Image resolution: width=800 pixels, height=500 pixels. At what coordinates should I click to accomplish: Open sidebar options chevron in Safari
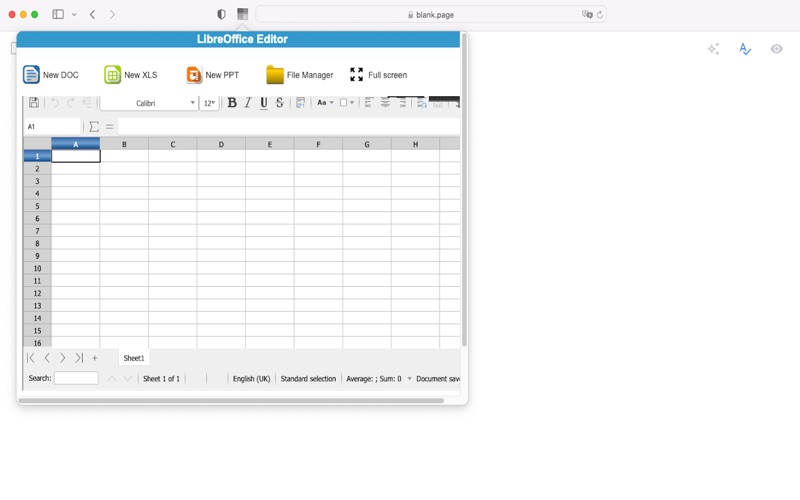(x=74, y=14)
